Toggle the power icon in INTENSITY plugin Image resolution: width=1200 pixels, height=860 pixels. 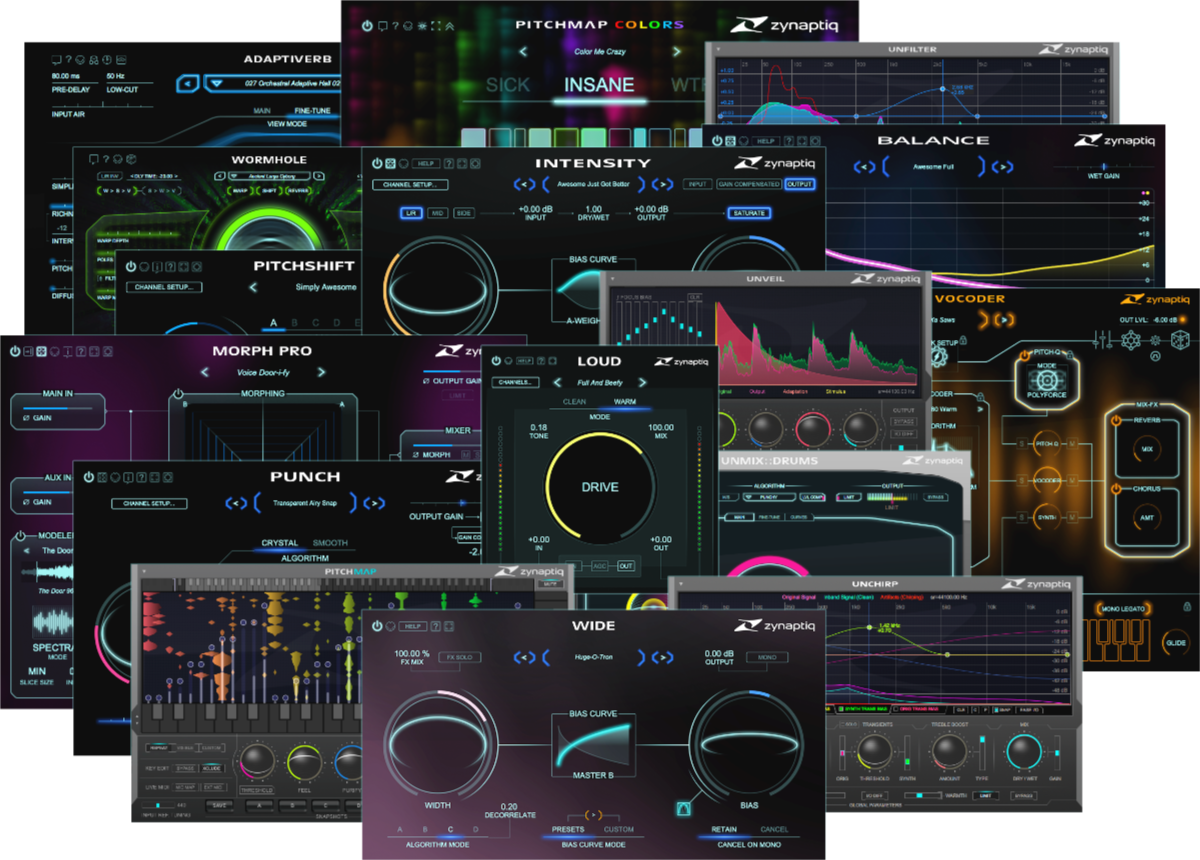377,163
